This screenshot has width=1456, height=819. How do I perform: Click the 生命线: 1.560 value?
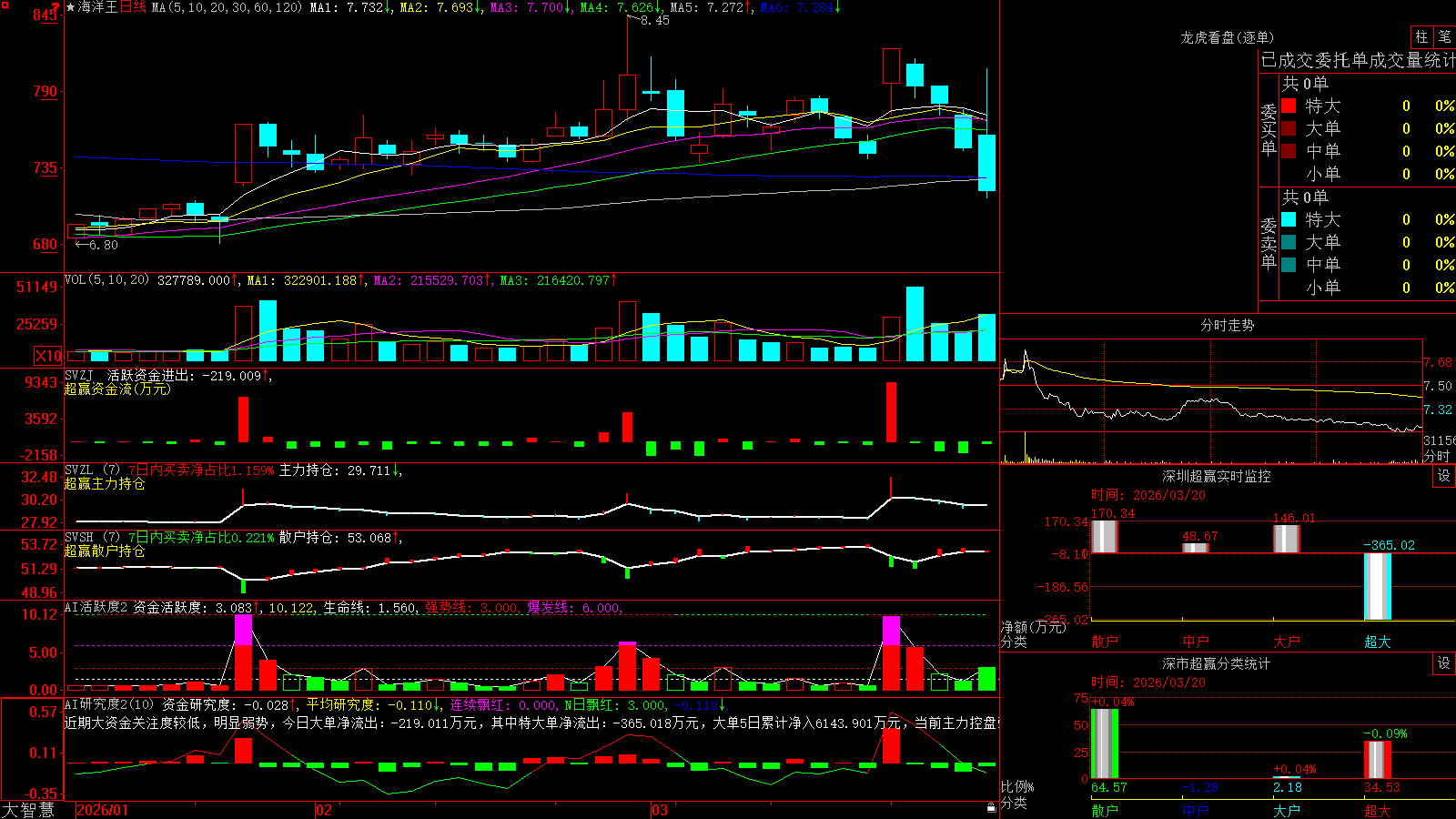[370, 608]
